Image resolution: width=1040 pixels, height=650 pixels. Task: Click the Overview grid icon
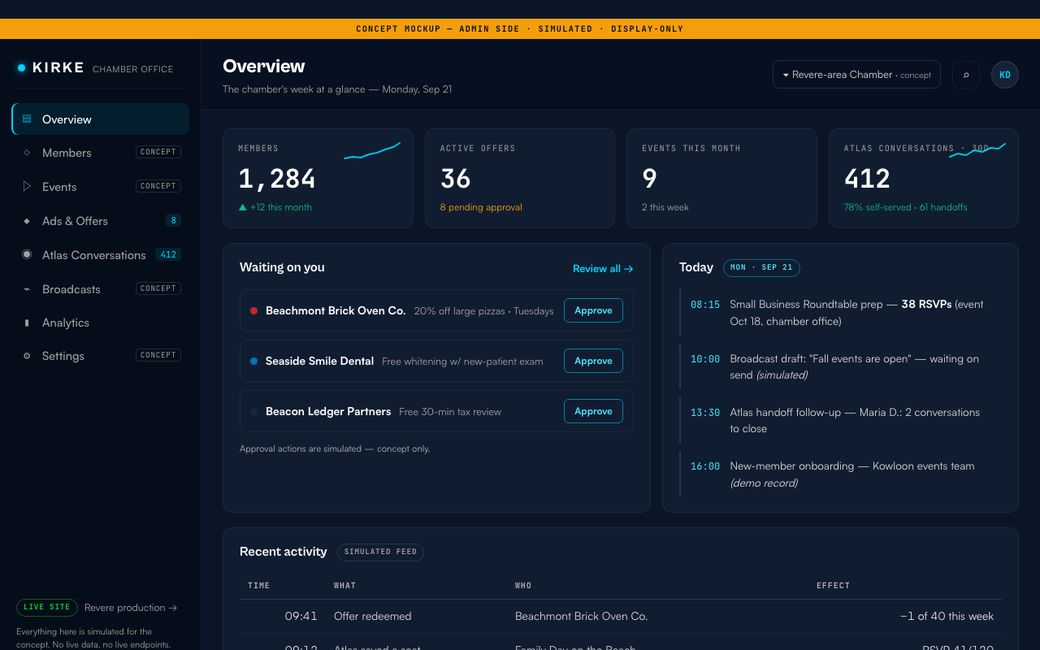pyautogui.click(x=27, y=119)
